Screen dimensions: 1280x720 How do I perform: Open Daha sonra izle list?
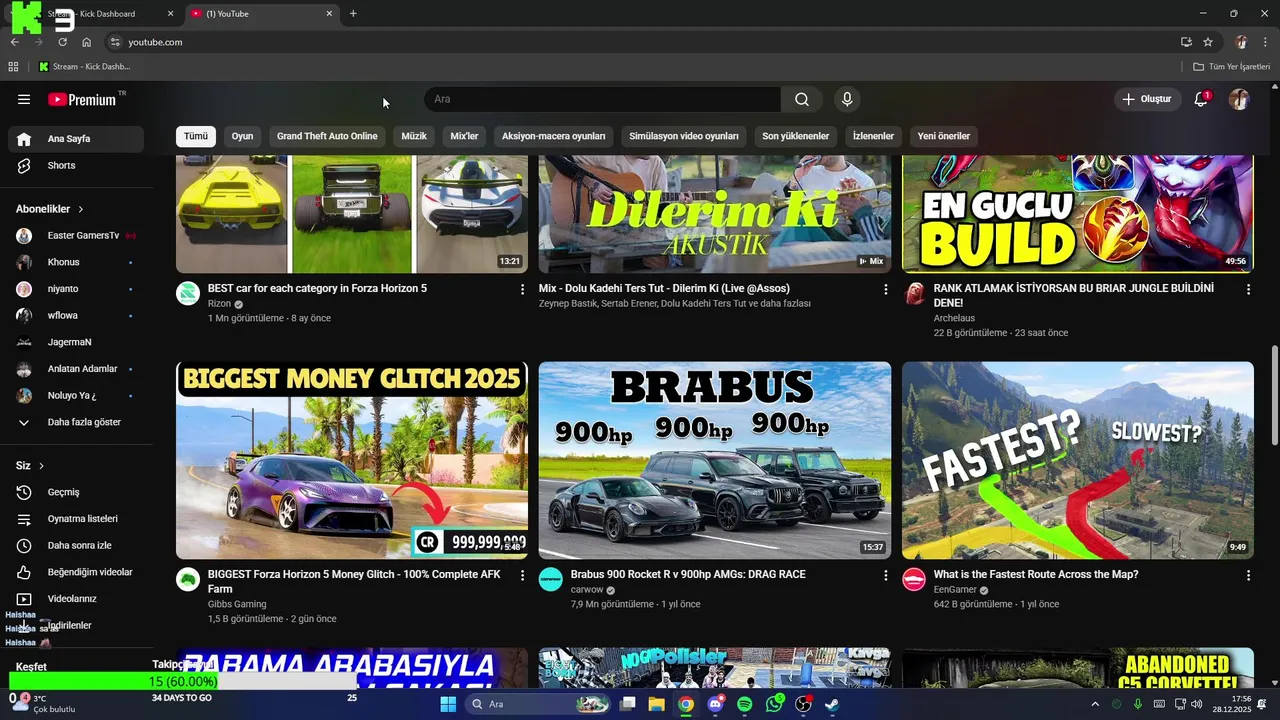76,545
